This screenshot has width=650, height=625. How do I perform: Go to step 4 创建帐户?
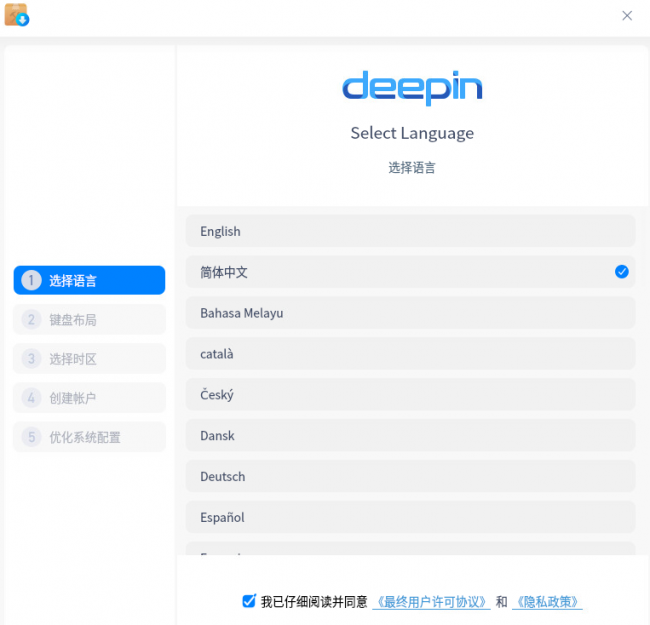coord(89,398)
